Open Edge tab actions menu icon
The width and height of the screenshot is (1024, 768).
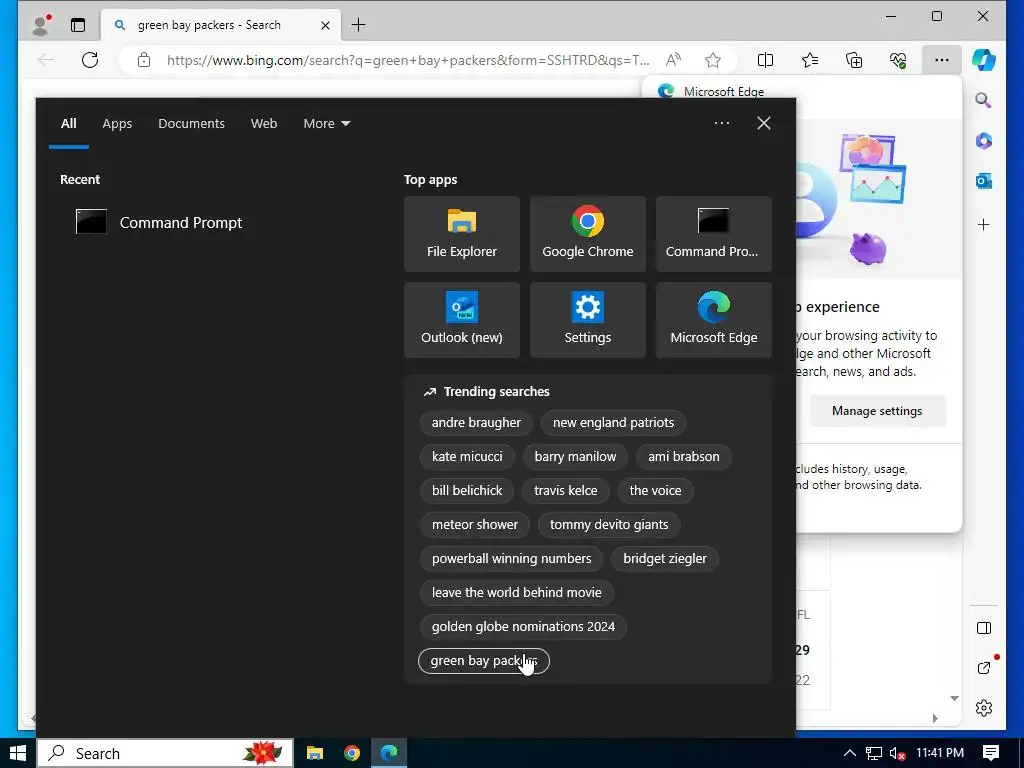78,25
